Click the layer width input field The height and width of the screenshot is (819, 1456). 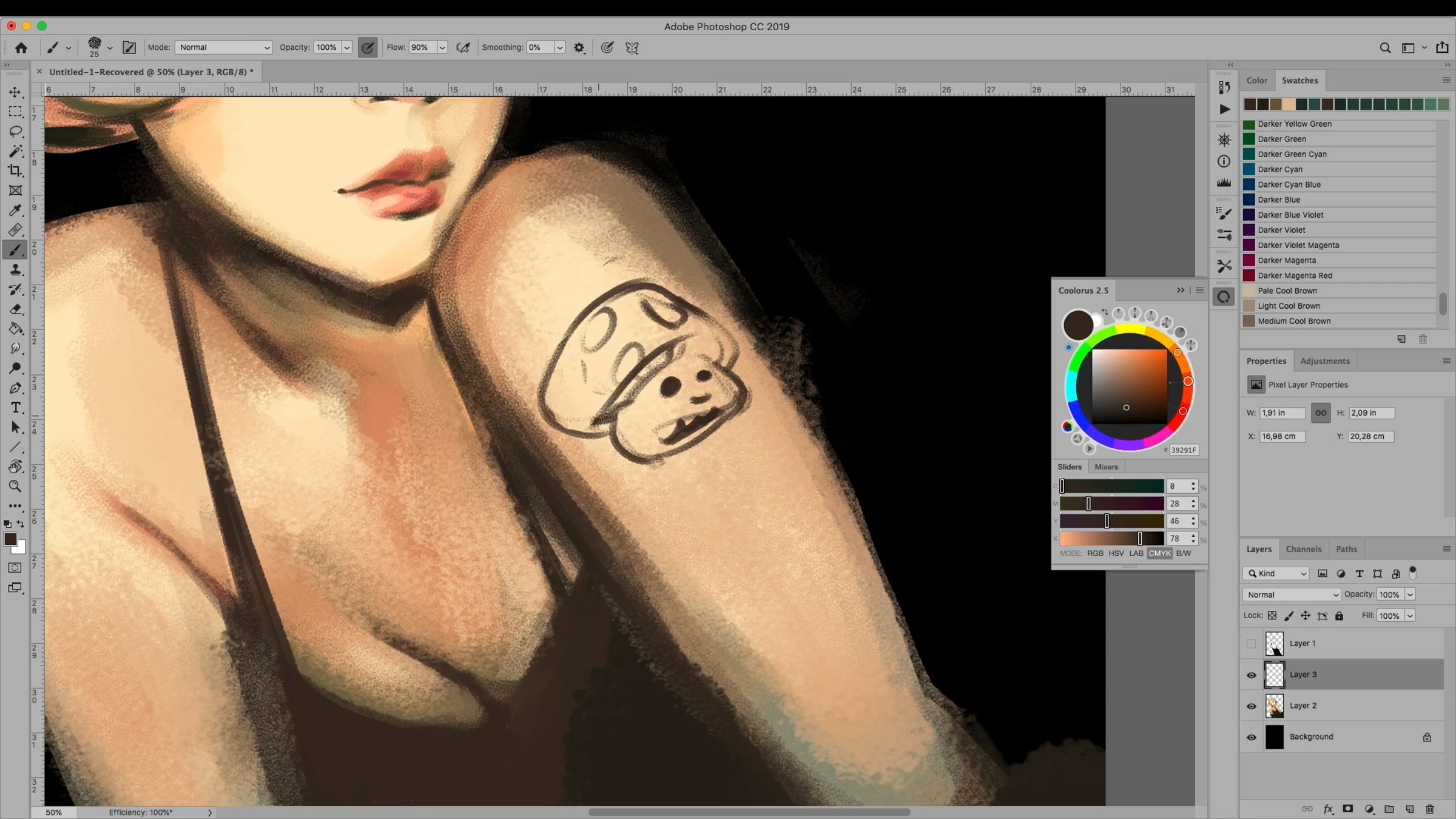1281,413
